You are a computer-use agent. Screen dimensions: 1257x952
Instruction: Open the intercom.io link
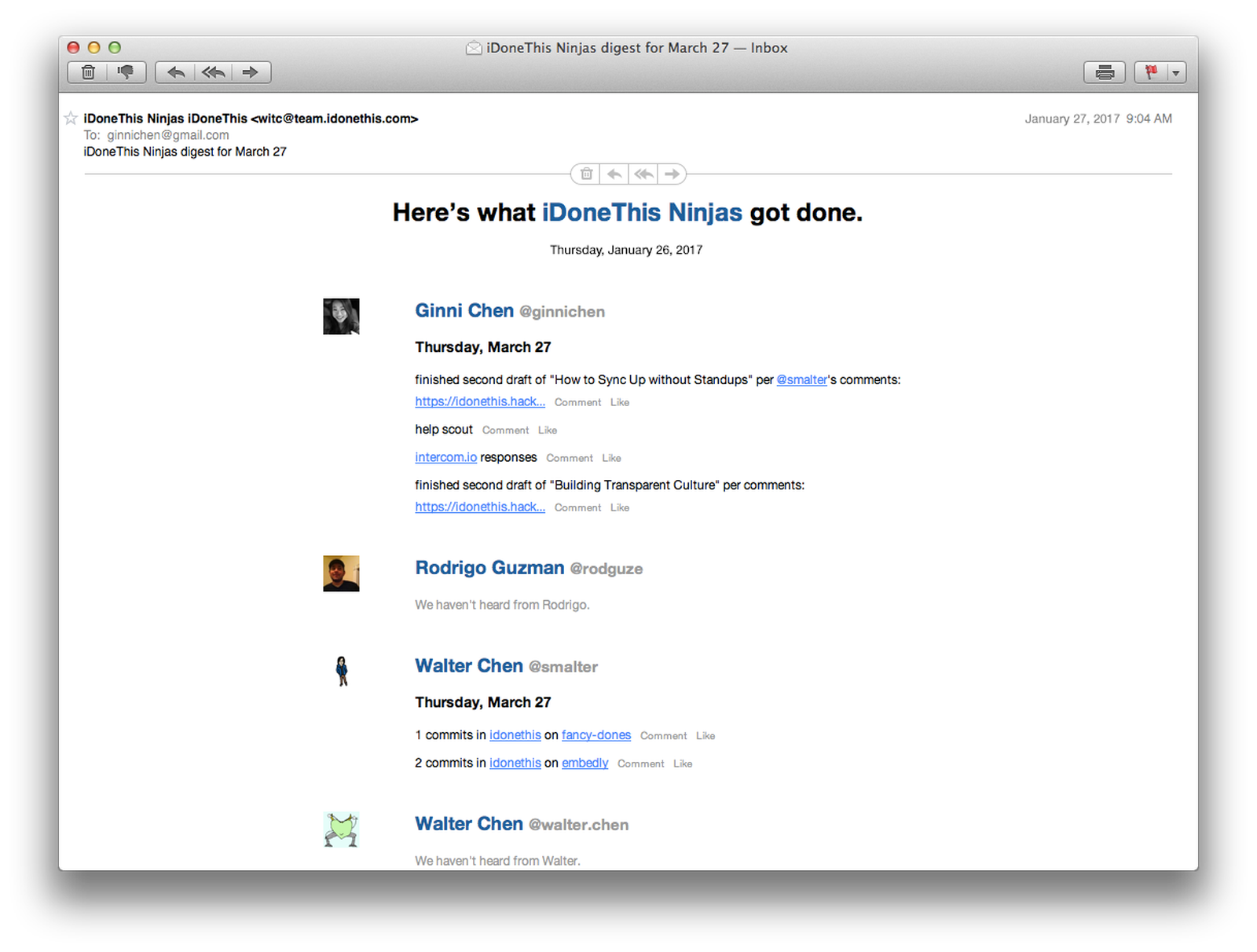tap(445, 457)
